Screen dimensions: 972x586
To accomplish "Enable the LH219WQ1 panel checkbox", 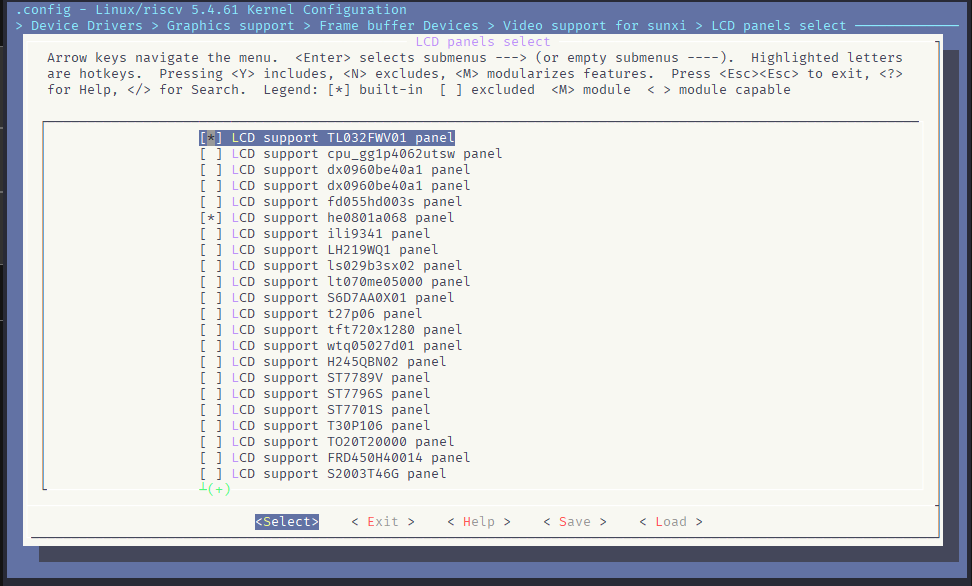I will pos(211,250).
